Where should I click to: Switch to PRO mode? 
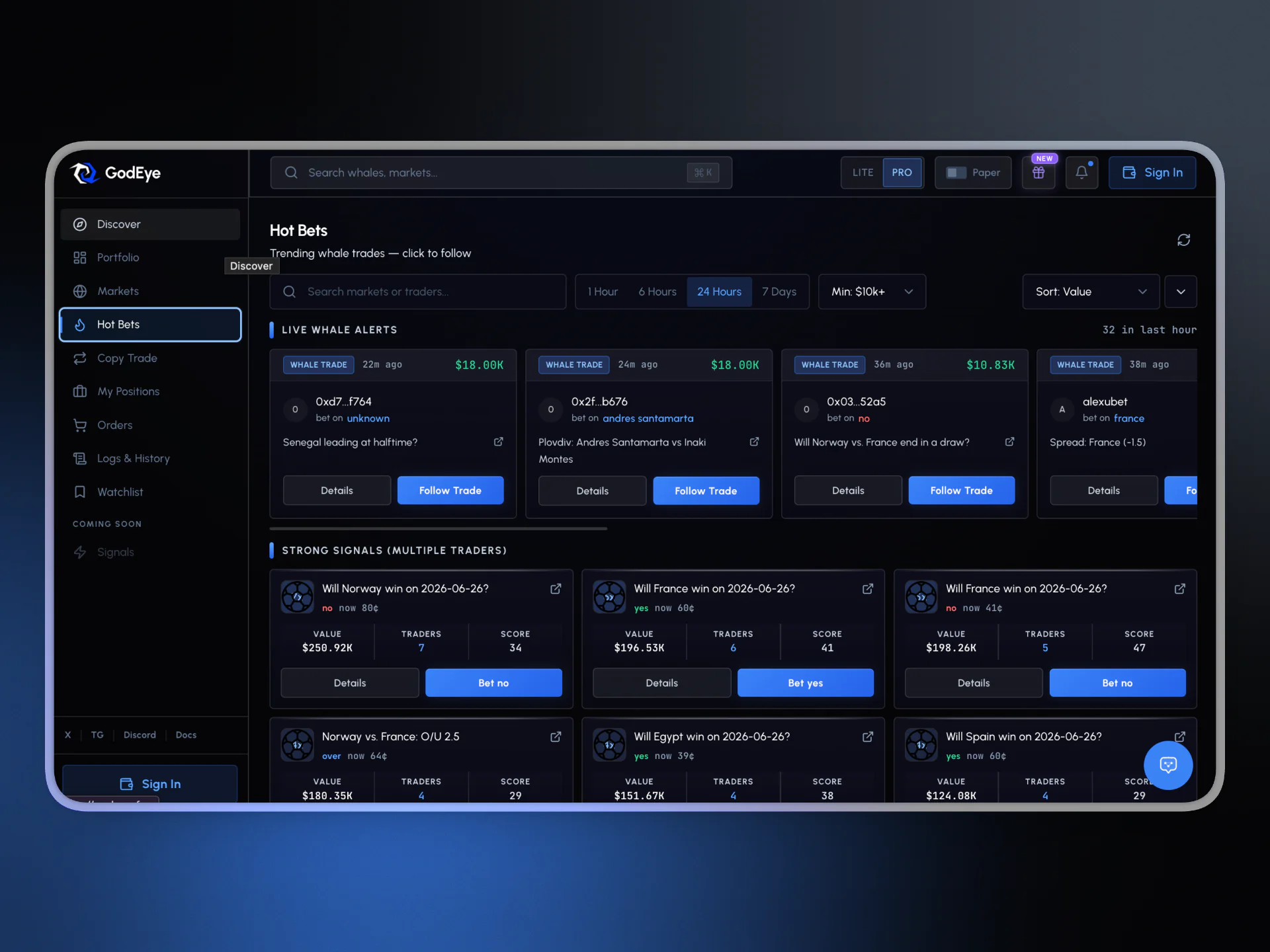click(x=902, y=173)
